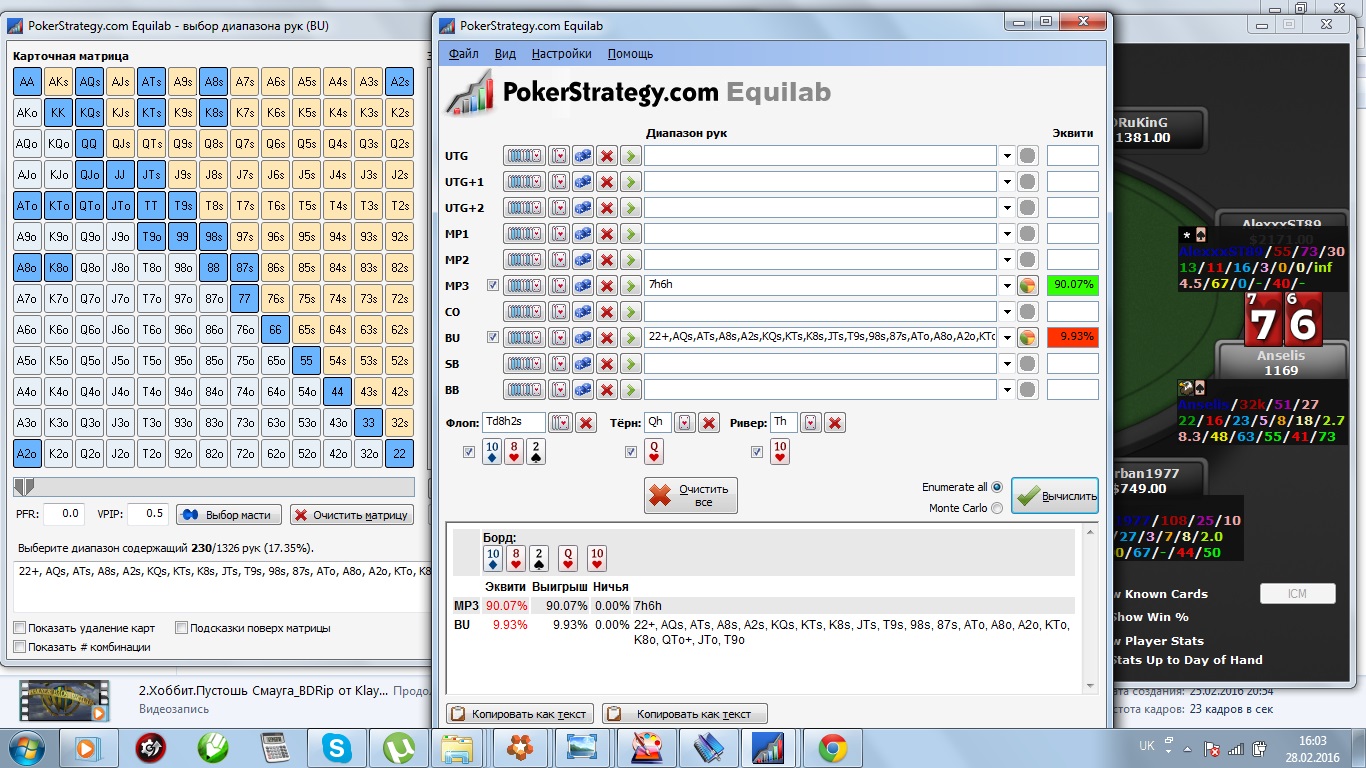Viewport: 1366px width, 768px height.
Task: Expand MP3 range dropdown arrow
Action: (x=1005, y=285)
